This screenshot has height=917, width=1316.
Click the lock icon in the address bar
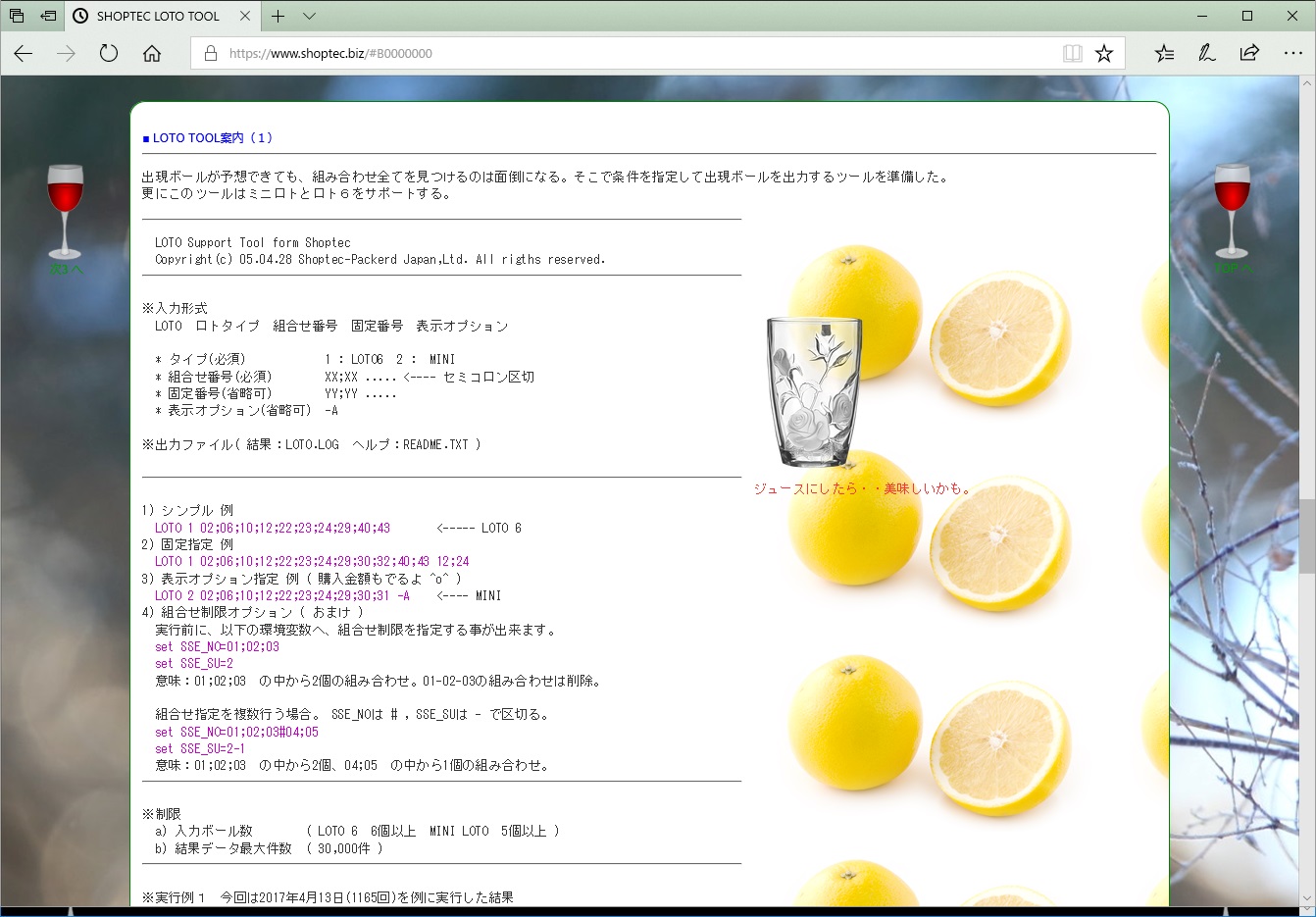point(210,53)
